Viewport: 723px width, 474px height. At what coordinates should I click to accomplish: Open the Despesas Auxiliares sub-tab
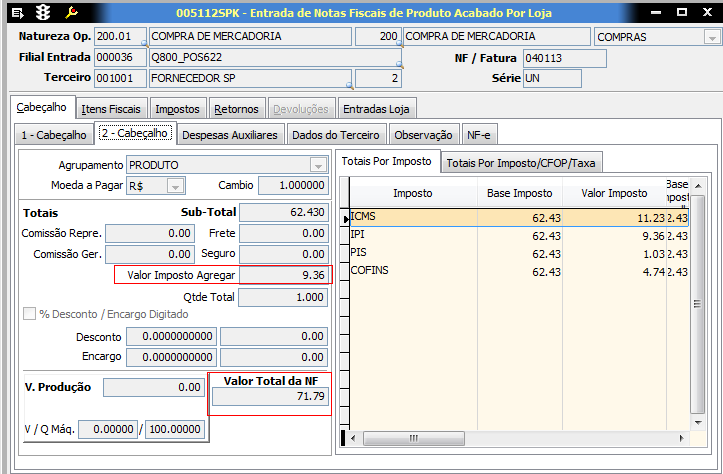tap(230, 135)
